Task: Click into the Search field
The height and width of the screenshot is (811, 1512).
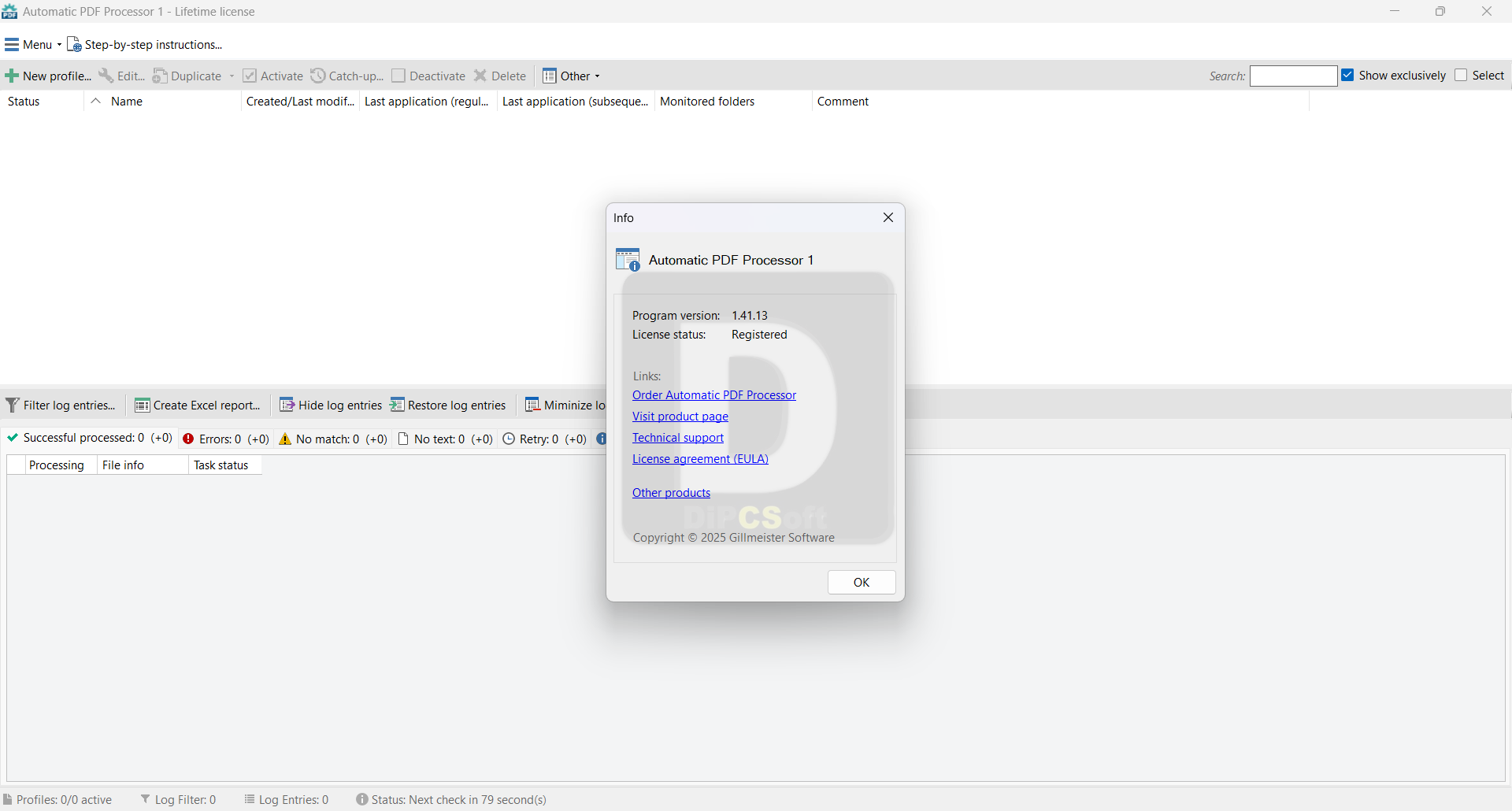Action: pyautogui.click(x=1294, y=76)
